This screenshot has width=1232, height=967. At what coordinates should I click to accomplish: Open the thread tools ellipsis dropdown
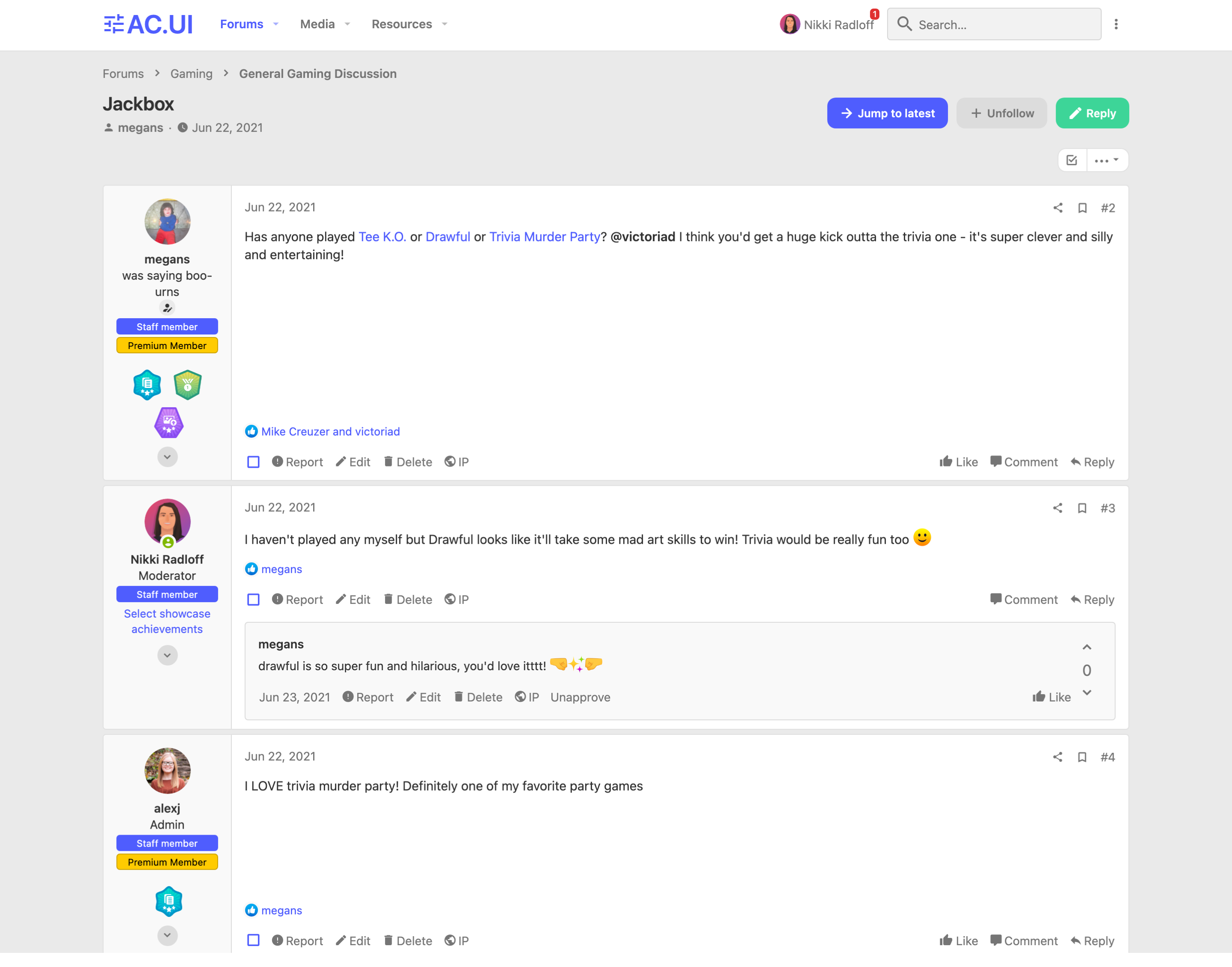[1107, 160]
